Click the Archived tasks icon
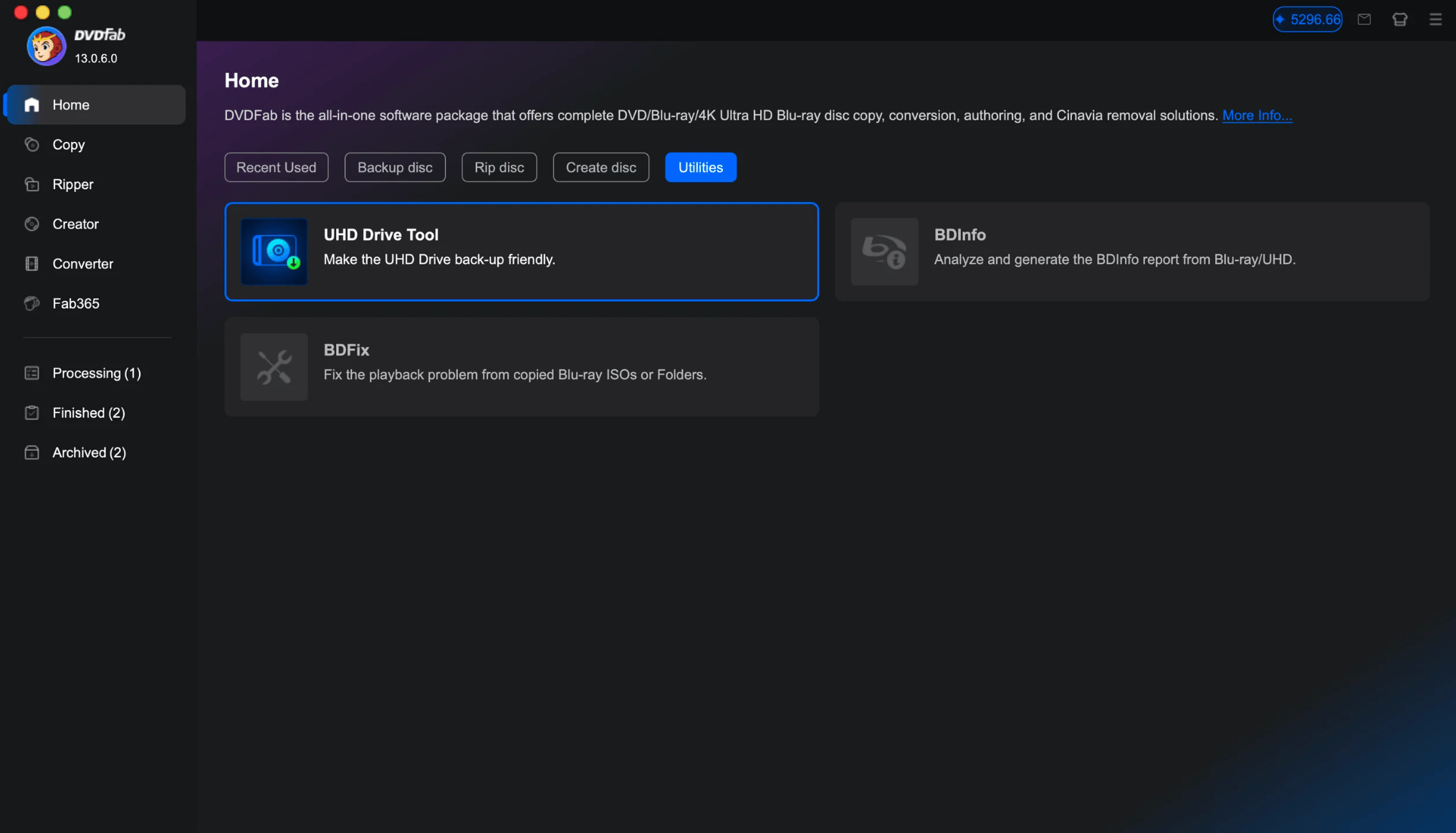1456x833 pixels. [x=32, y=452]
